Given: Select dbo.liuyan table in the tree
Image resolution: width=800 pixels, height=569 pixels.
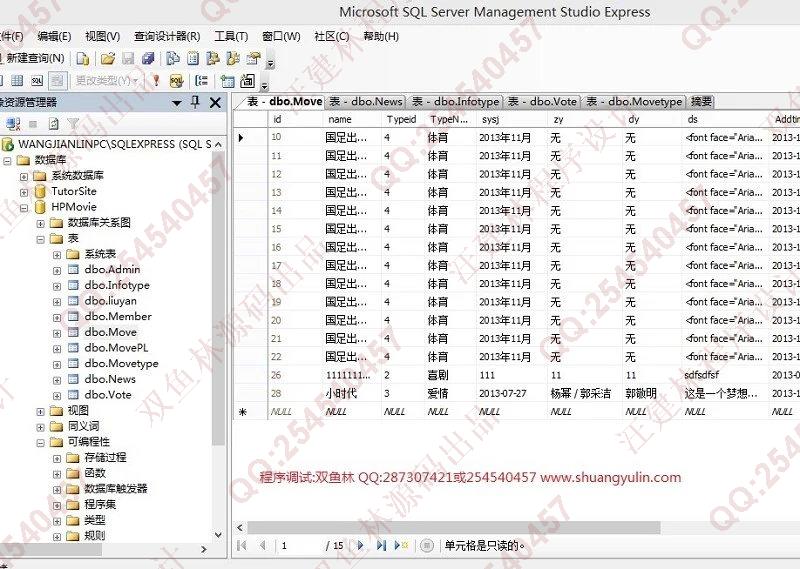Looking at the screenshot, I should click(111, 301).
